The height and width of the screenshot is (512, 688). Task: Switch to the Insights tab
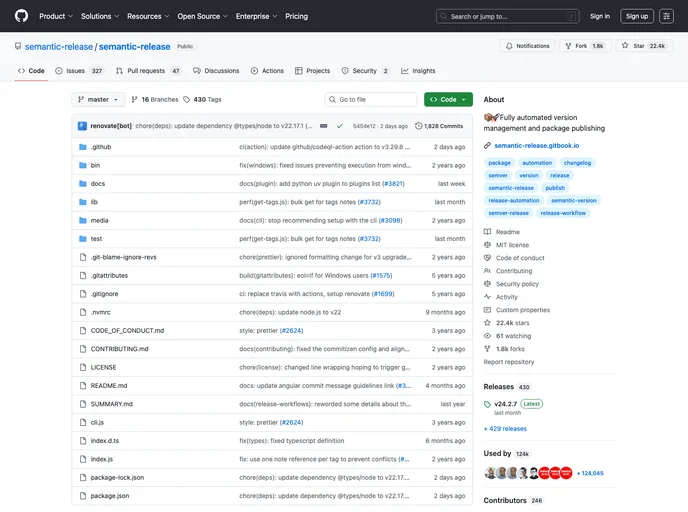point(418,71)
